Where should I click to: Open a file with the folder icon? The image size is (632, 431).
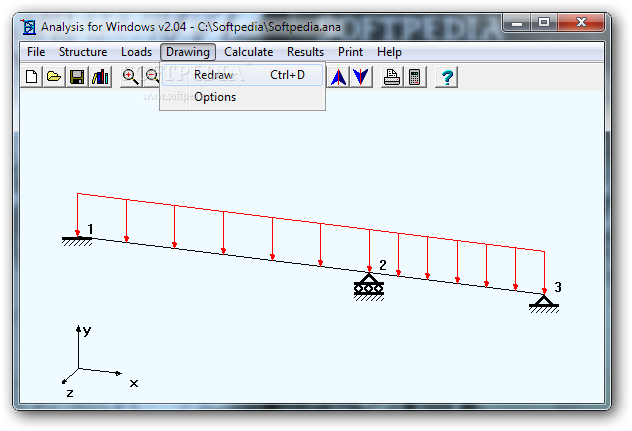pyautogui.click(x=54, y=77)
